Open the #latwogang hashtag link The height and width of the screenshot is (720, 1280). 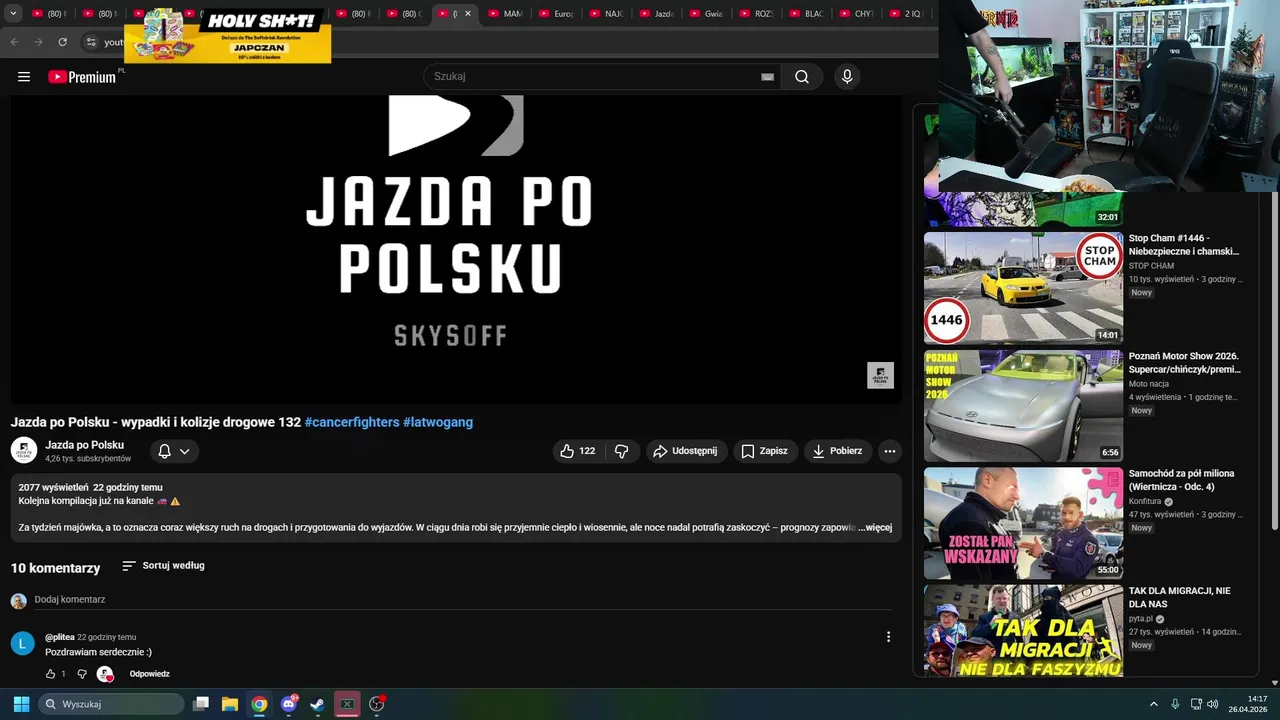(x=438, y=422)
